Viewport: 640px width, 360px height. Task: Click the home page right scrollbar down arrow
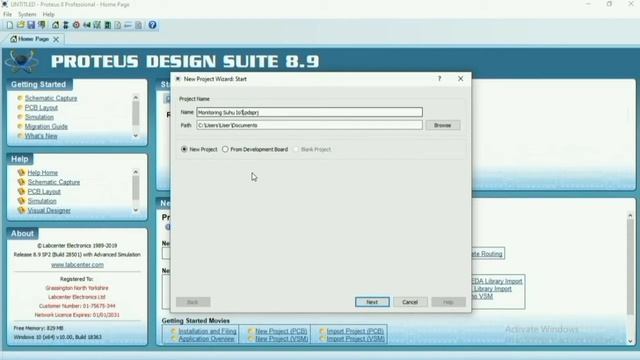point(630,341)
